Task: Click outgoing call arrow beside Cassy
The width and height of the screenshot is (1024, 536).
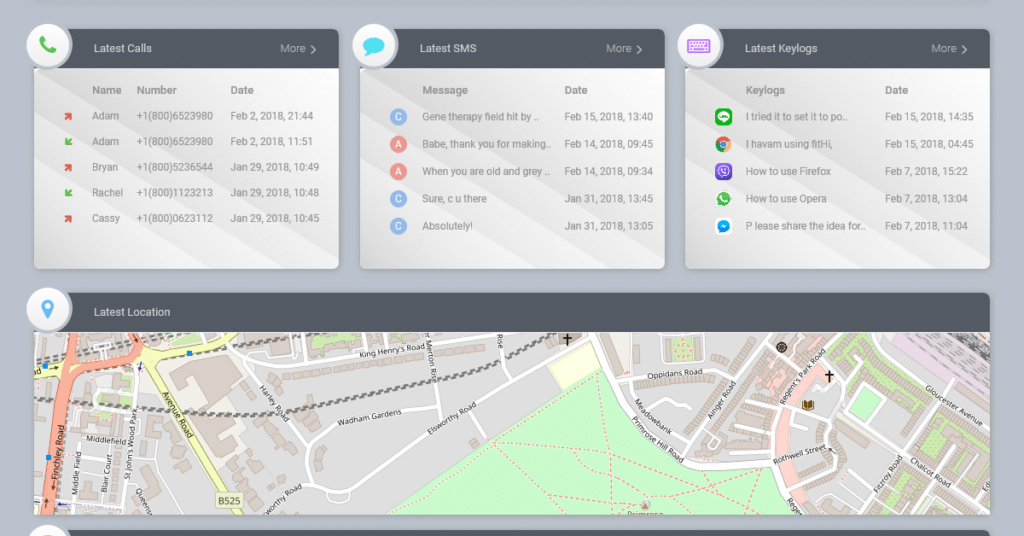Action: coord(68,219)
